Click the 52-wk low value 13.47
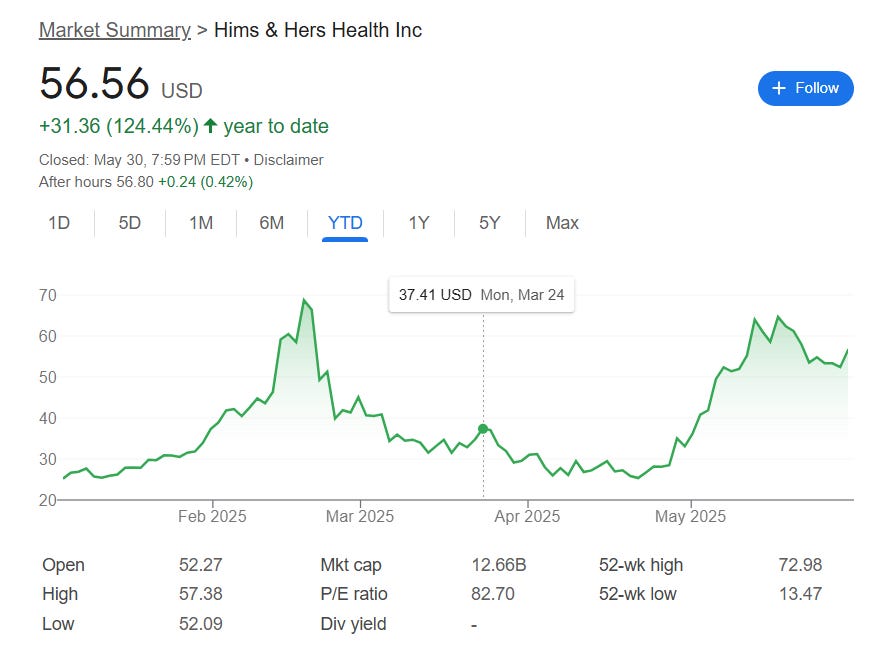 point(800,594)
